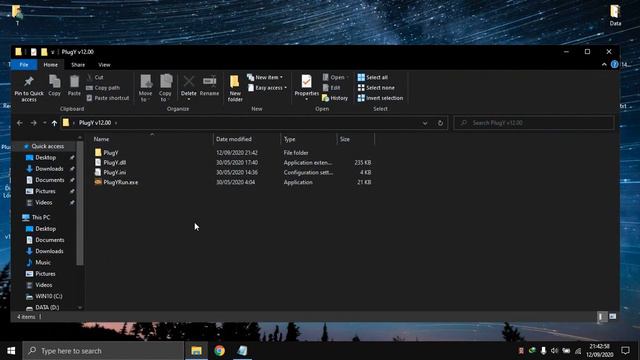Expand the address bar history dropdown

click(x=425, y=123)
